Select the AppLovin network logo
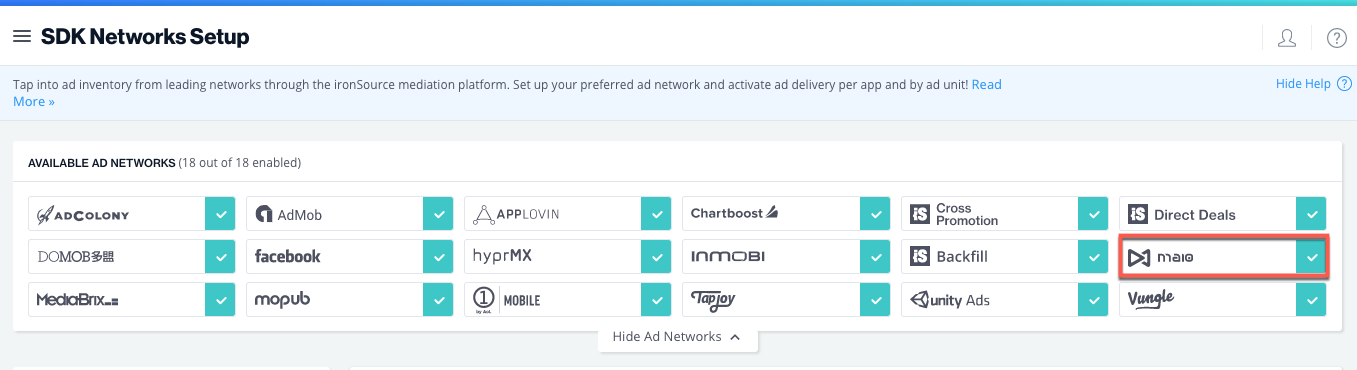The width and height of the screenshot is (1357, 370). pos(516,214)
